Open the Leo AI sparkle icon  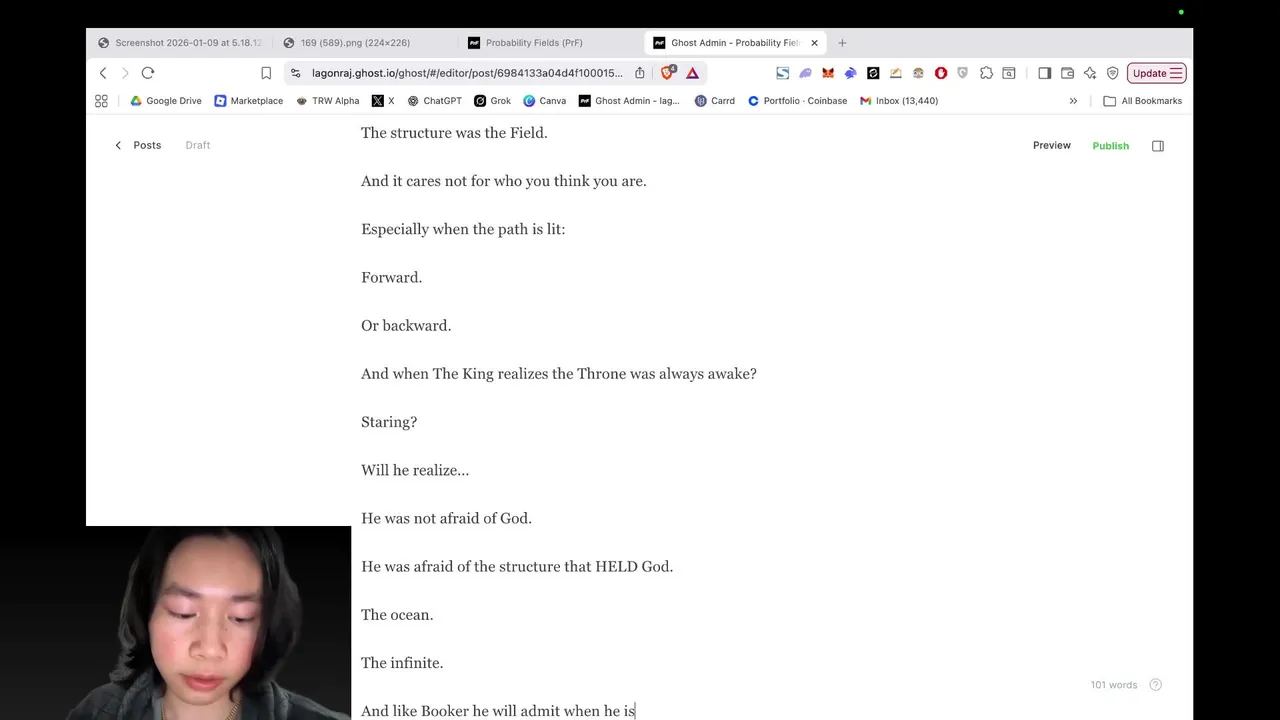[1090, 73]
